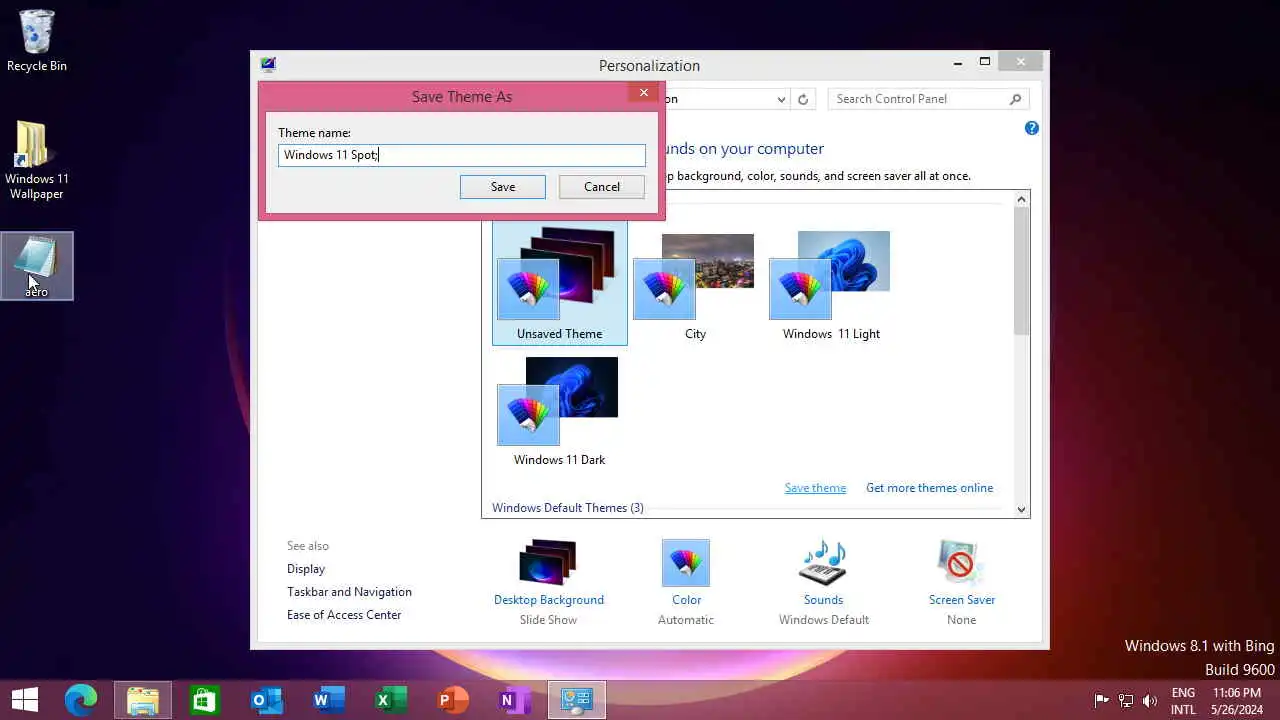This screenshot has height=720, width=1280.
Task: Launch Word from the taskbar
Action: [328, 700]
